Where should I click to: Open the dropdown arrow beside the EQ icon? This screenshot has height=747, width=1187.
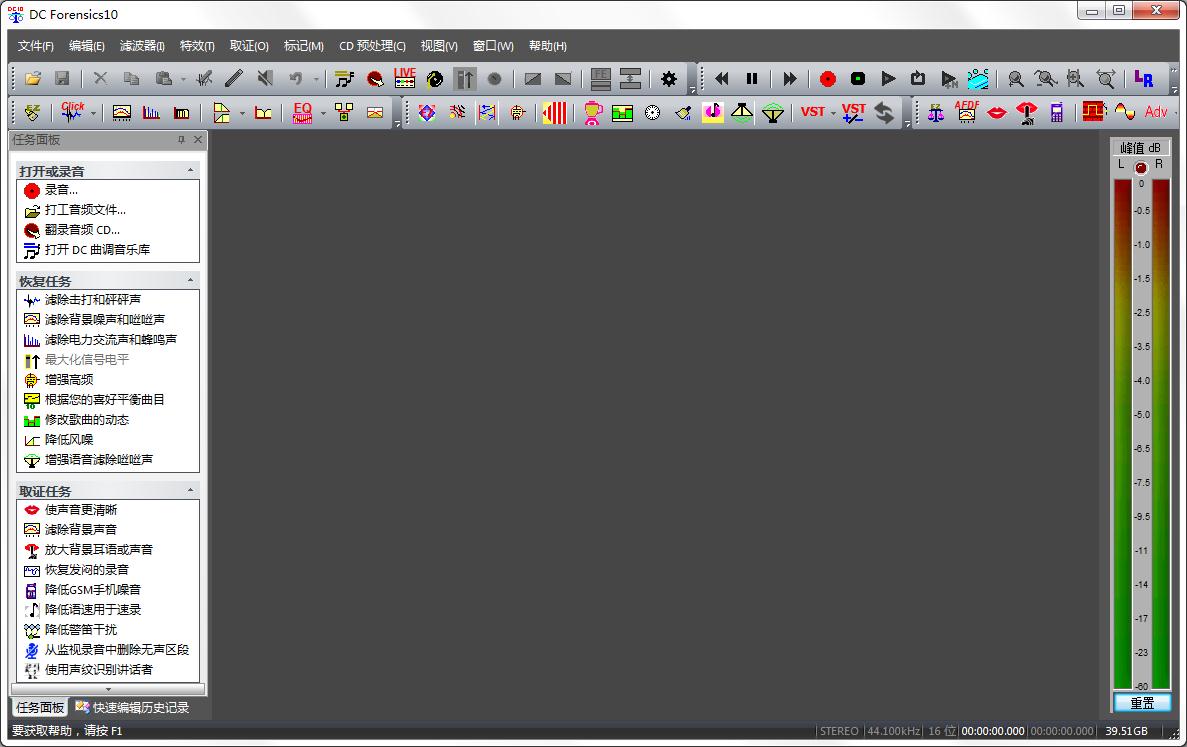click(323, 114)
